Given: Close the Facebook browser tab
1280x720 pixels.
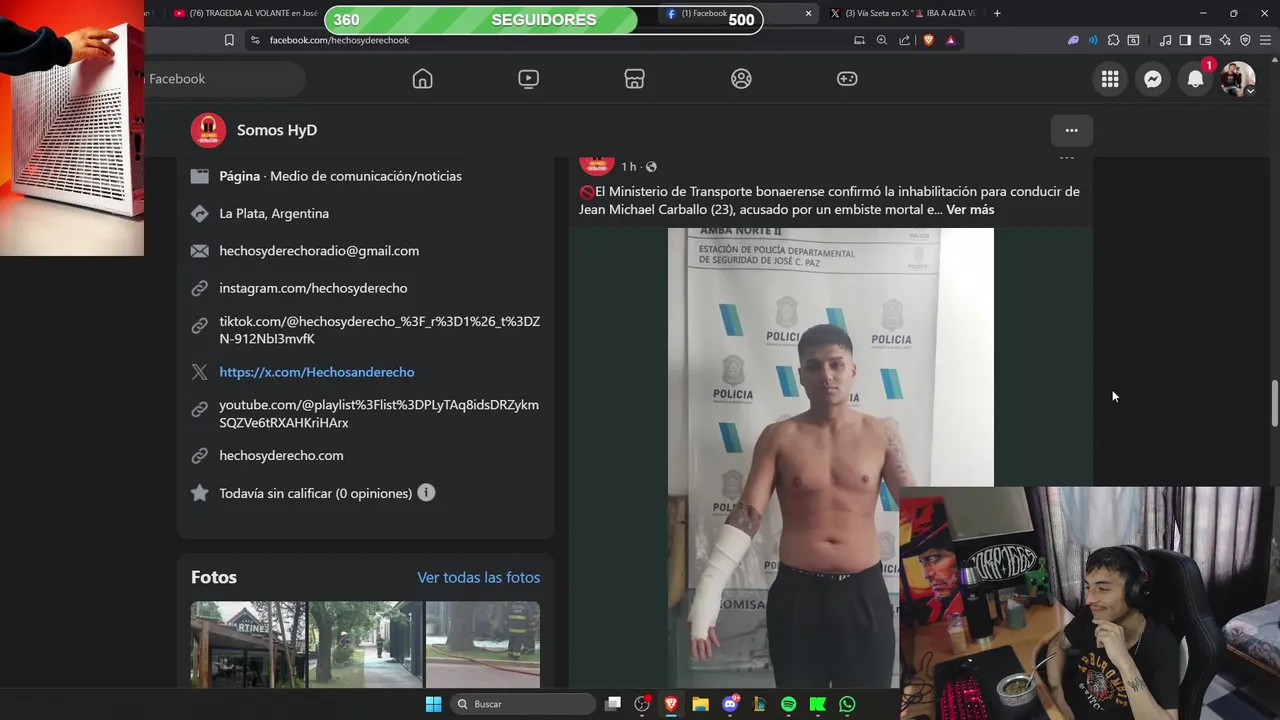Looking at the screenshot, I should (808, 13).
